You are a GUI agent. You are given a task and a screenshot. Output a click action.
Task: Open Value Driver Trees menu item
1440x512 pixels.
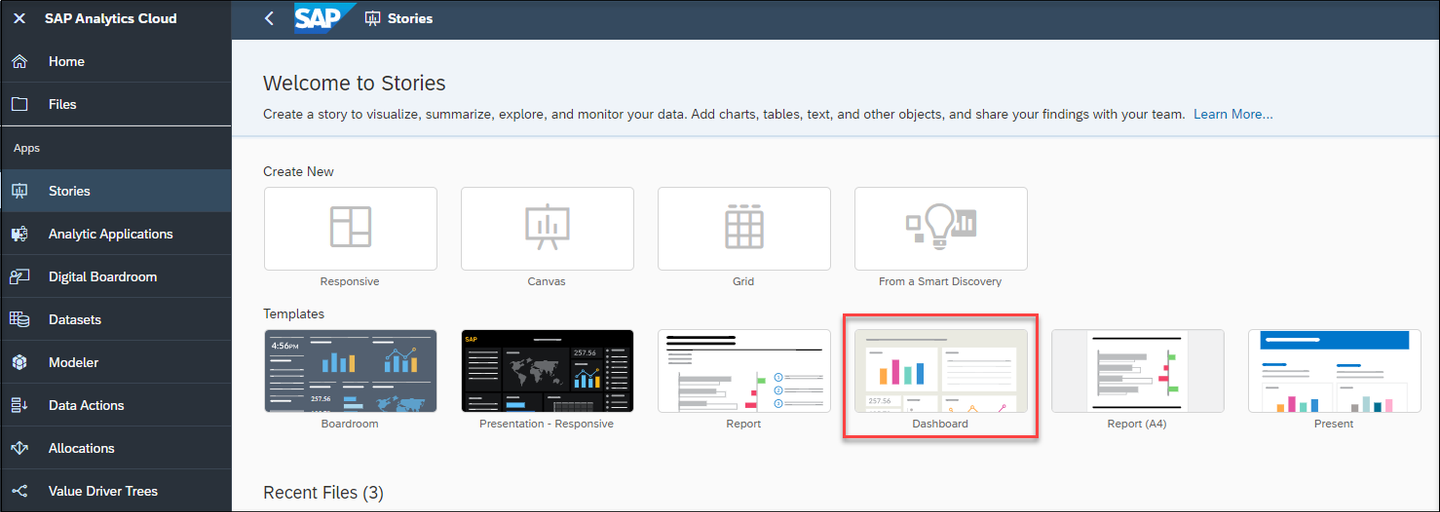(x=116, y=491)
